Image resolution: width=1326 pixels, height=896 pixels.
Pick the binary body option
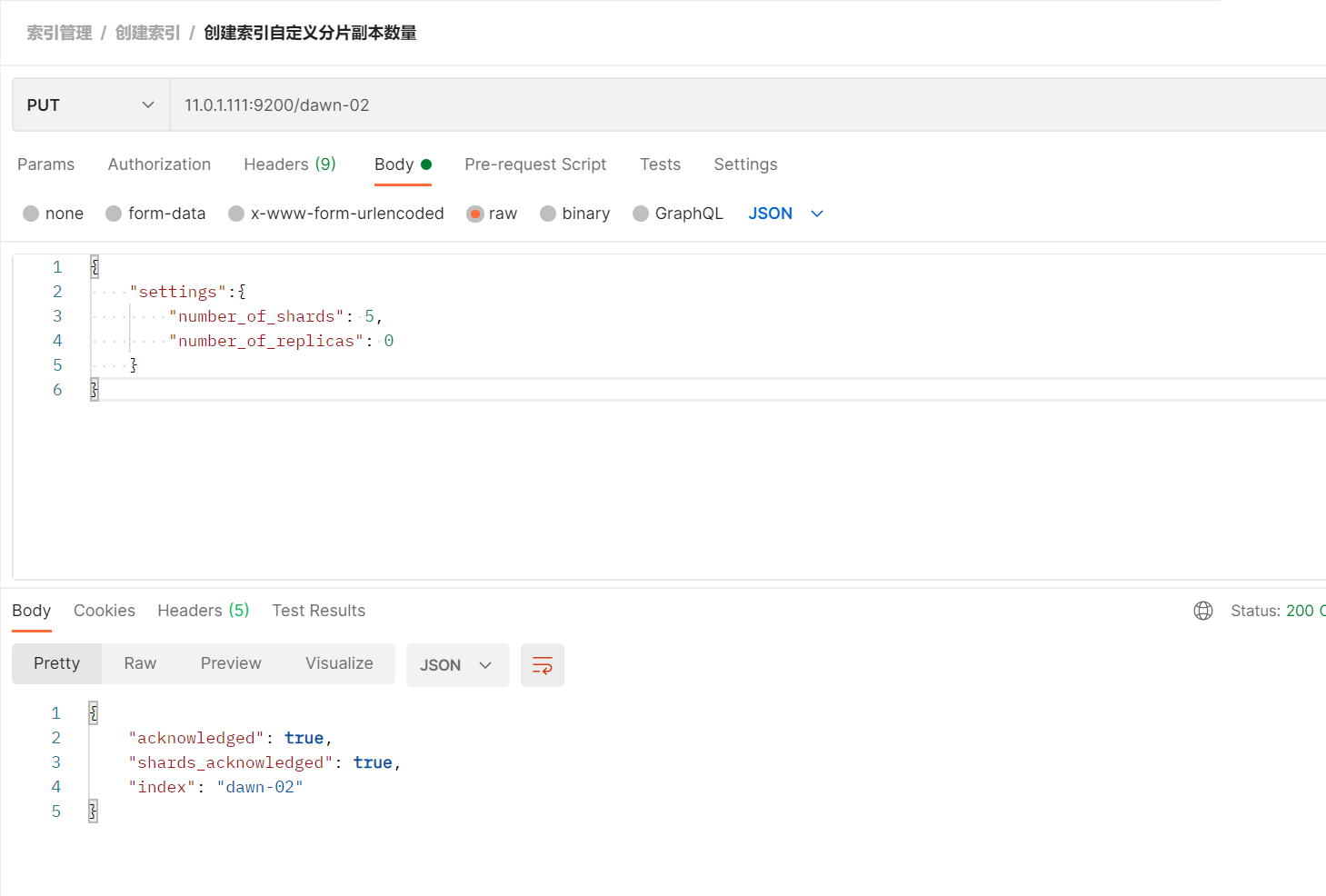(x=548, y=214)
